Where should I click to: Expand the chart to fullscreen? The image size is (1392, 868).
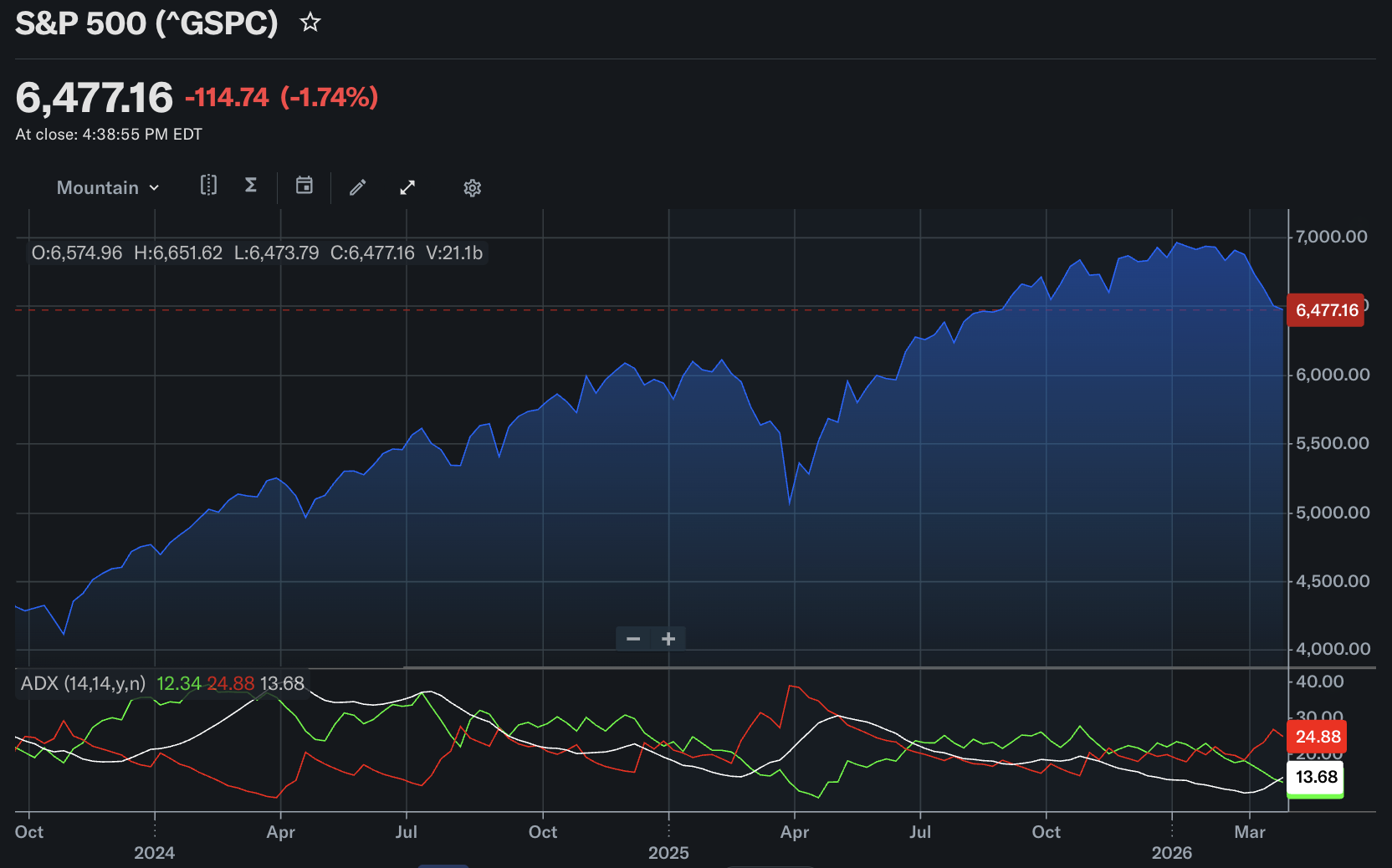pos(407,186)
